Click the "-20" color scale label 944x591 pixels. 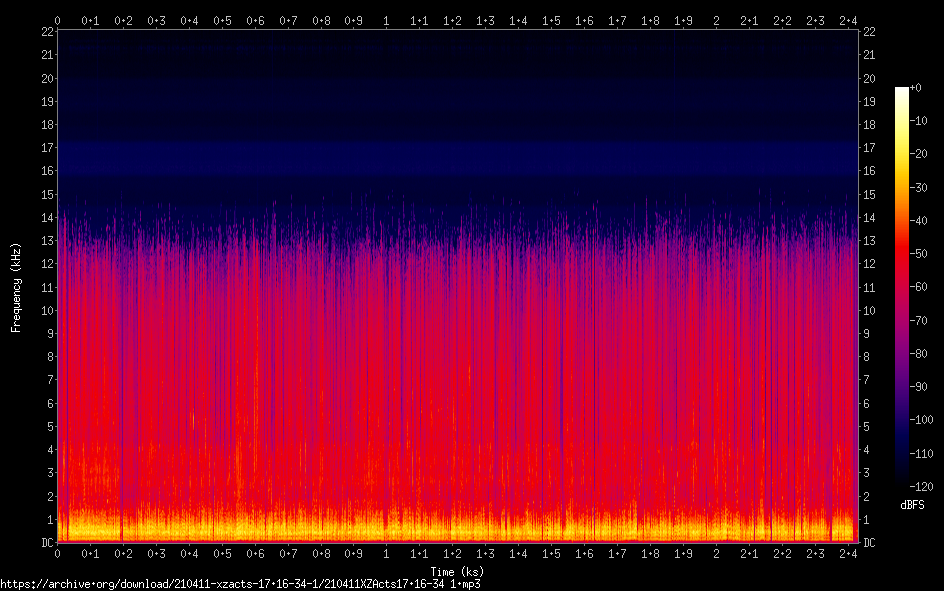918,154
